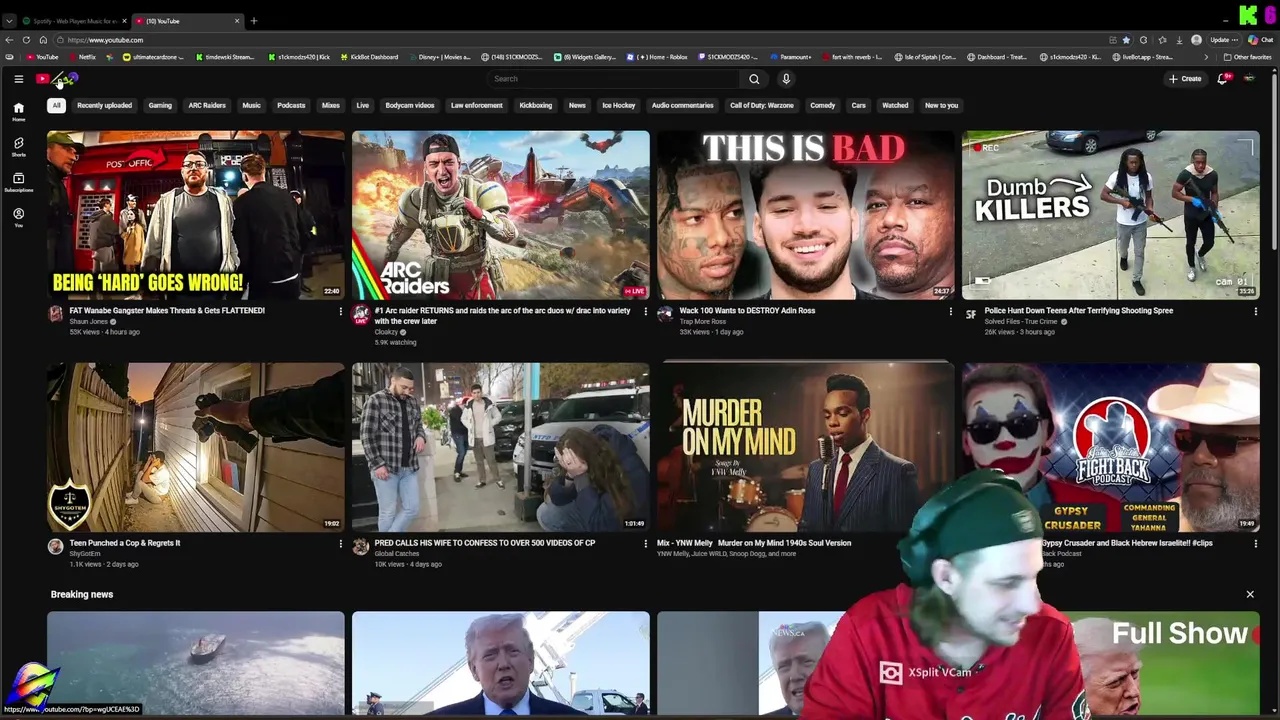Select the ARC Raiders chip
The width and height of the screenshot is (1280, 720).
click(x=207, y=105)
